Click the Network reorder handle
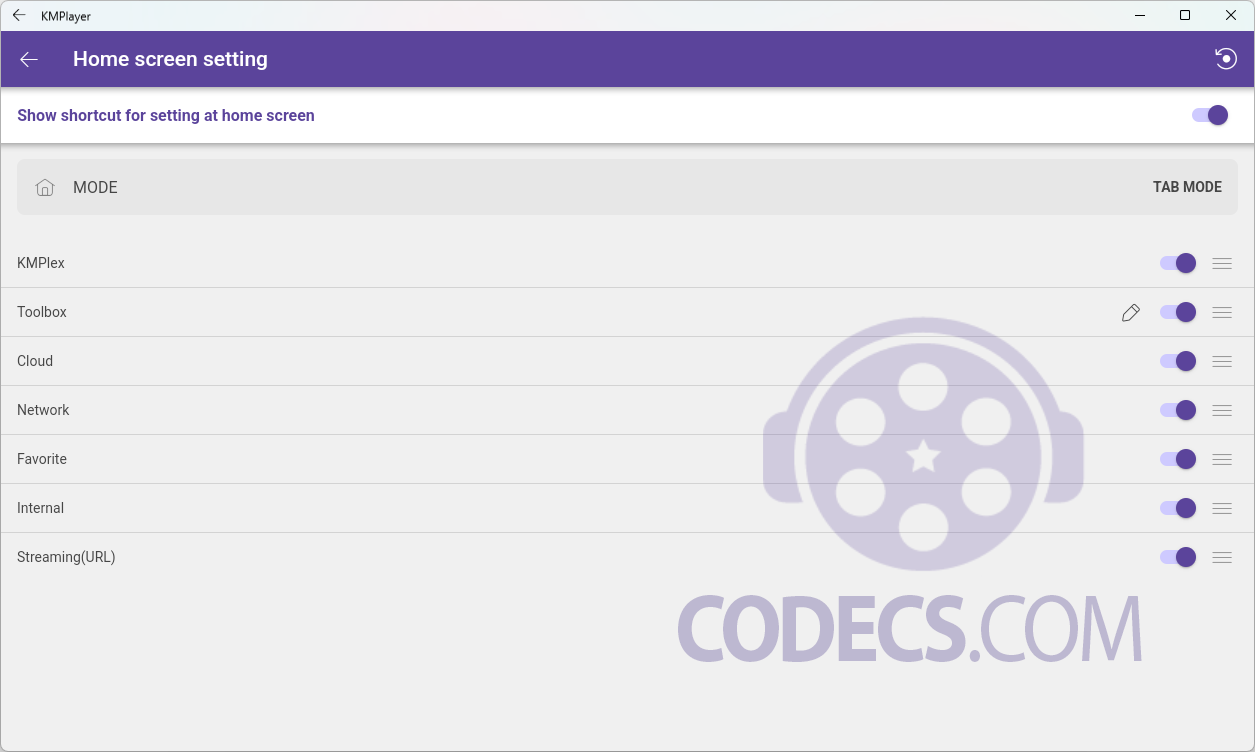1255x752 pixels. [1222, 410]
